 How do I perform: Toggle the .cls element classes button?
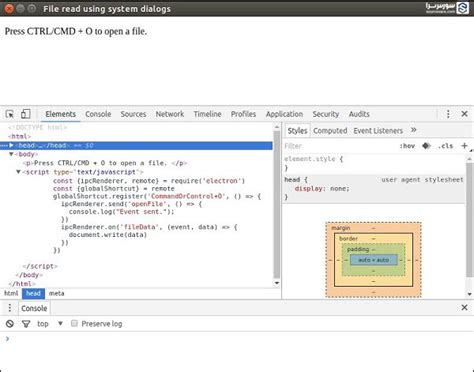(446, 146)
